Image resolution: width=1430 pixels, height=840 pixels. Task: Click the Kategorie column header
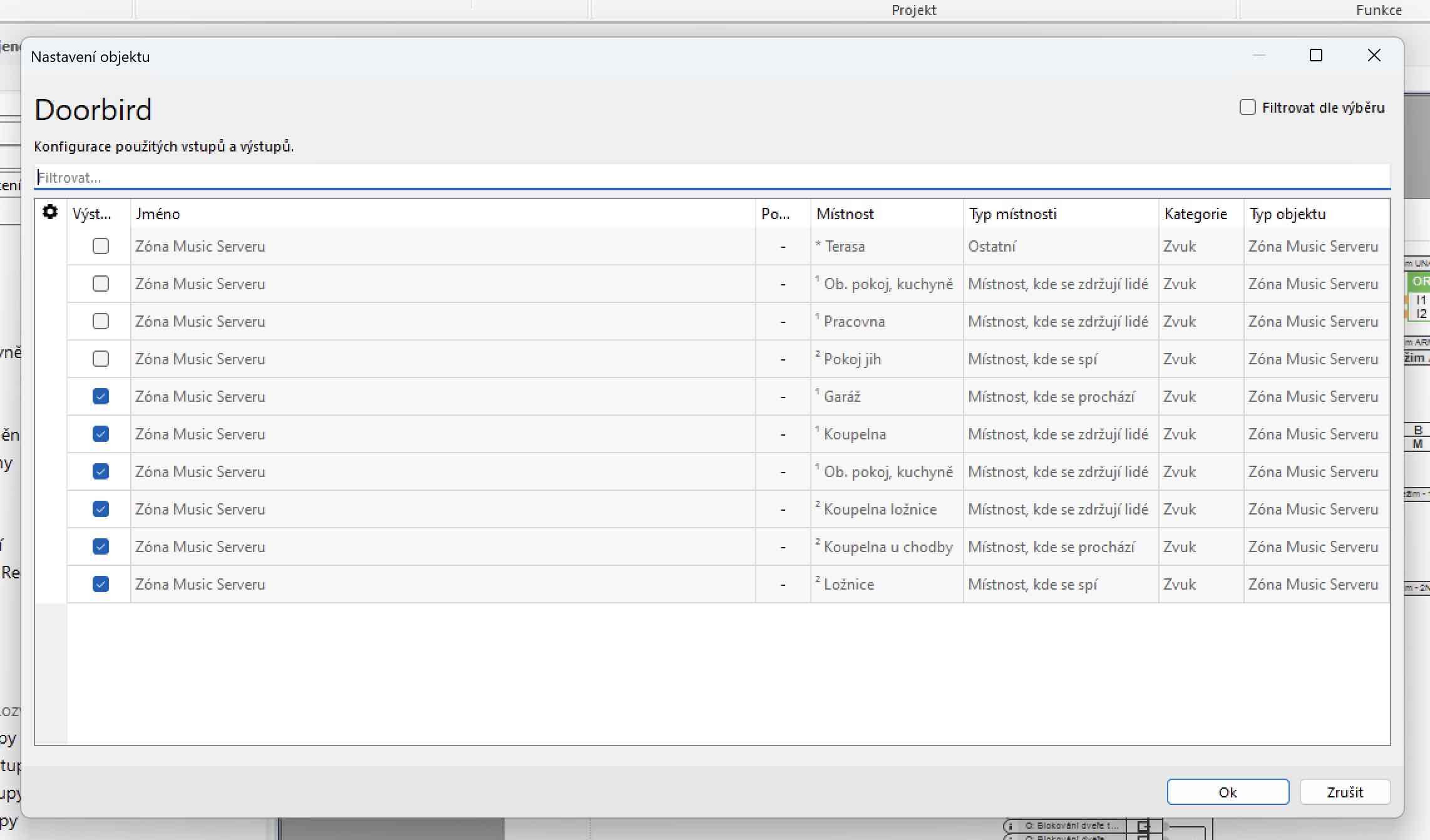click(1195, 214)
